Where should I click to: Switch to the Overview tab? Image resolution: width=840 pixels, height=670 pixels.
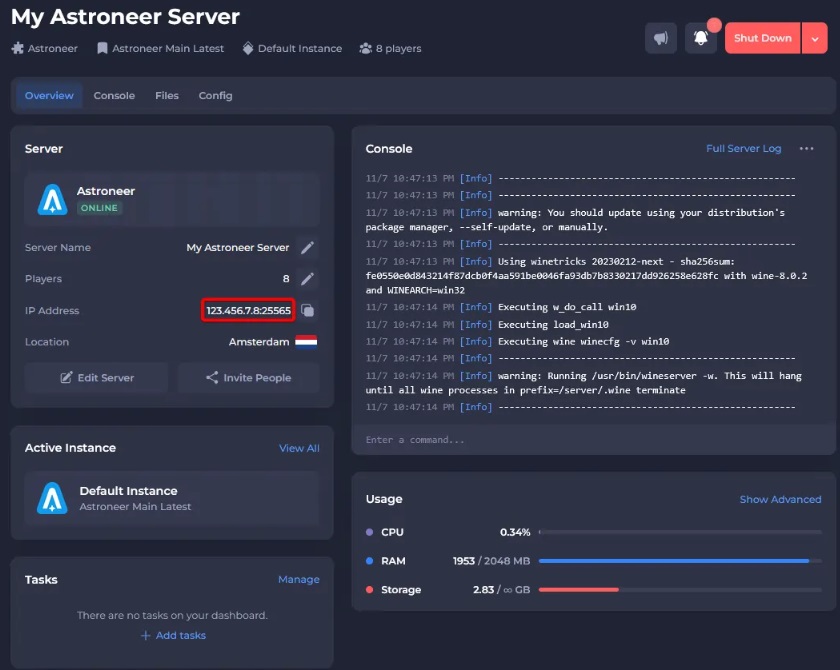tap(49, 95)
